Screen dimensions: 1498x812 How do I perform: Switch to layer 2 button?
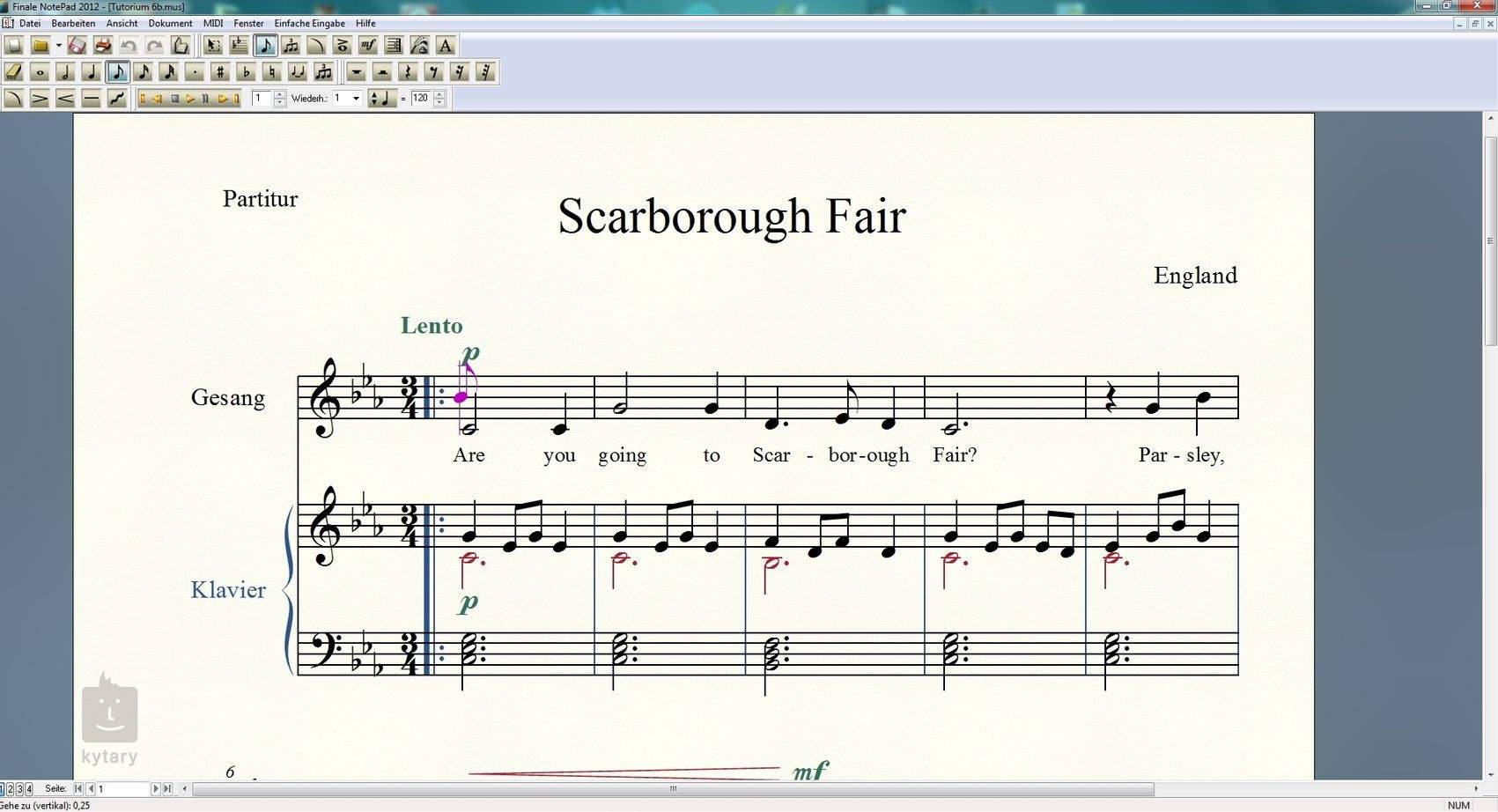point(11,789)
